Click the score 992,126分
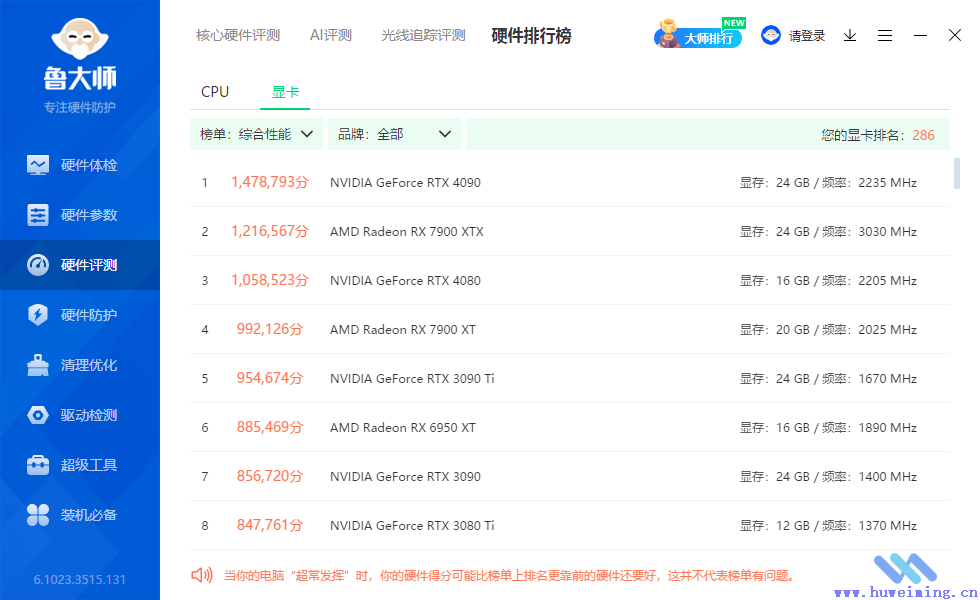 pos(270,329)
